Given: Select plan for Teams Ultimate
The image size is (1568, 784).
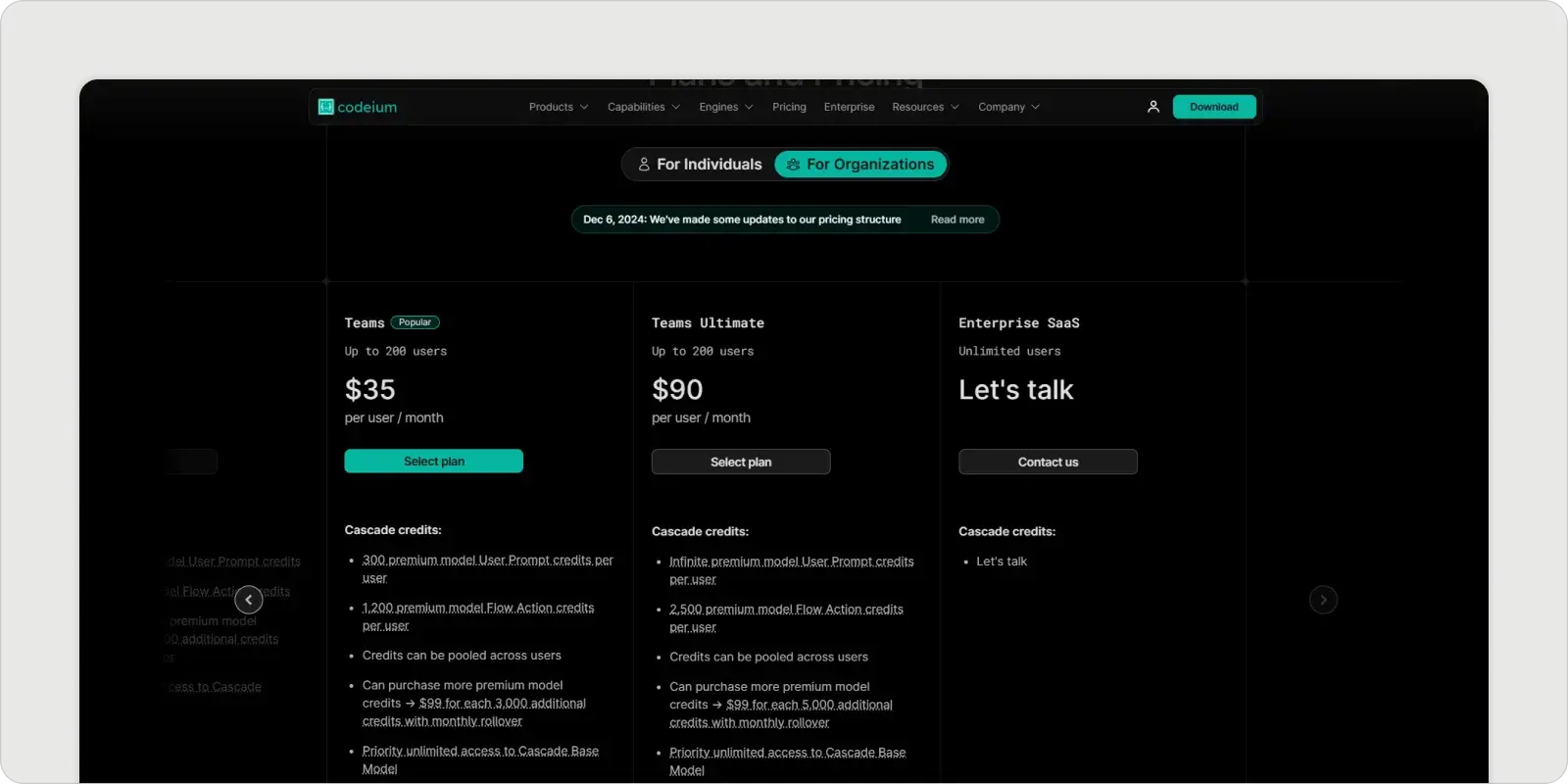Looking at the screenshot, I should [x=740, y=463].
